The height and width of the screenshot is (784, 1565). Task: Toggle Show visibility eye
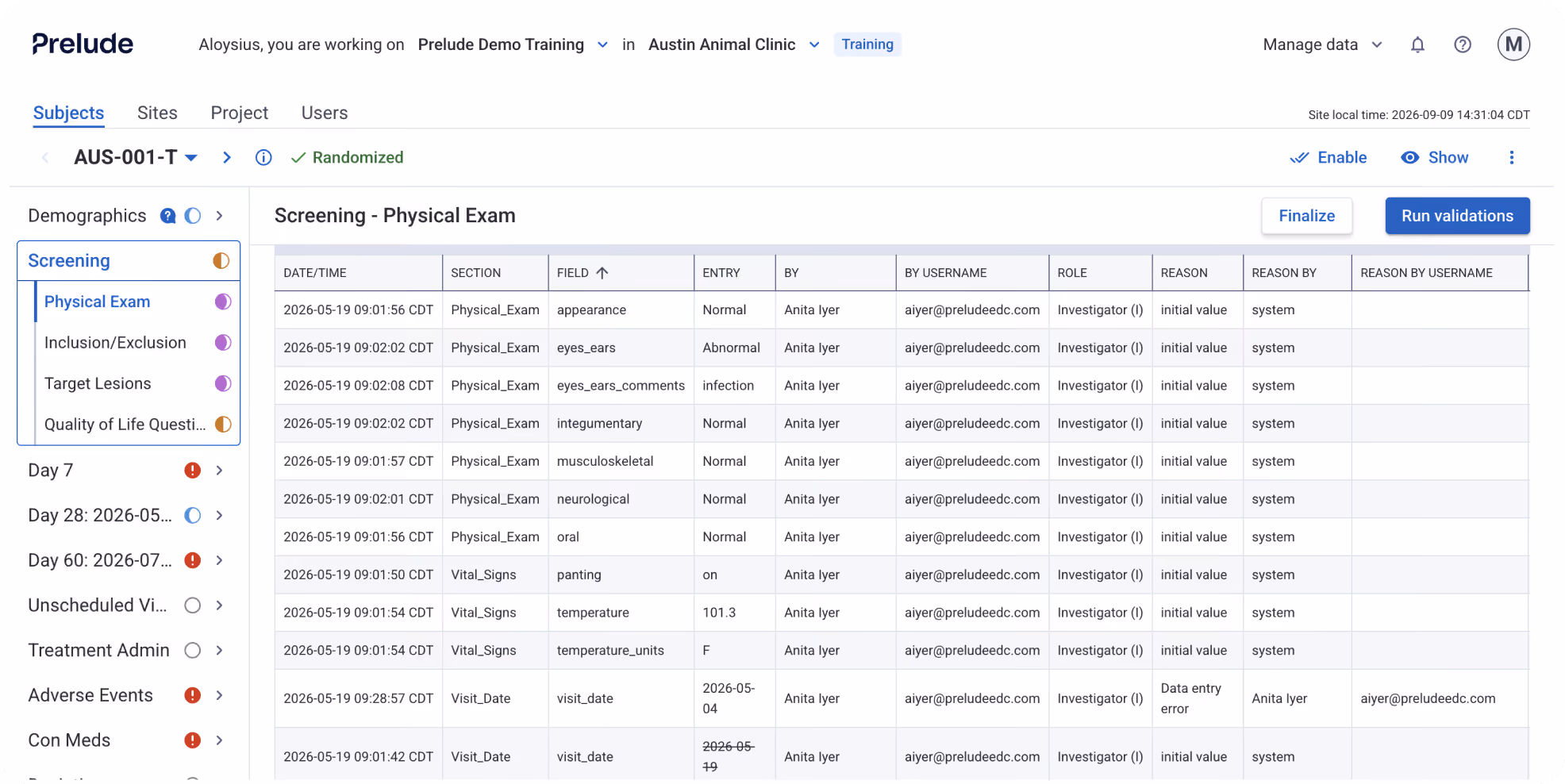coord(1434,157)
